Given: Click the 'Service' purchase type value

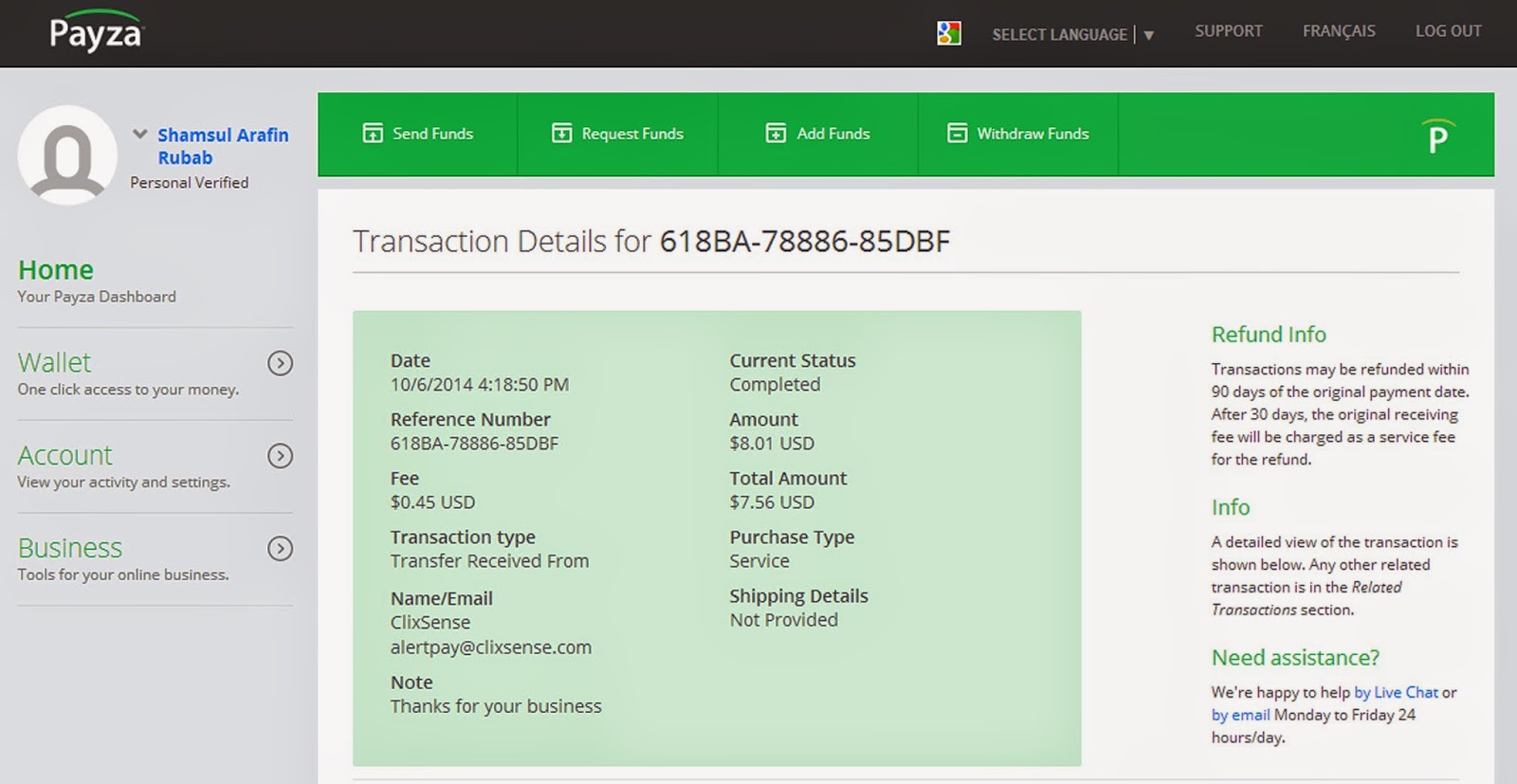Looking at the screenshot, I should click(759, 561).
